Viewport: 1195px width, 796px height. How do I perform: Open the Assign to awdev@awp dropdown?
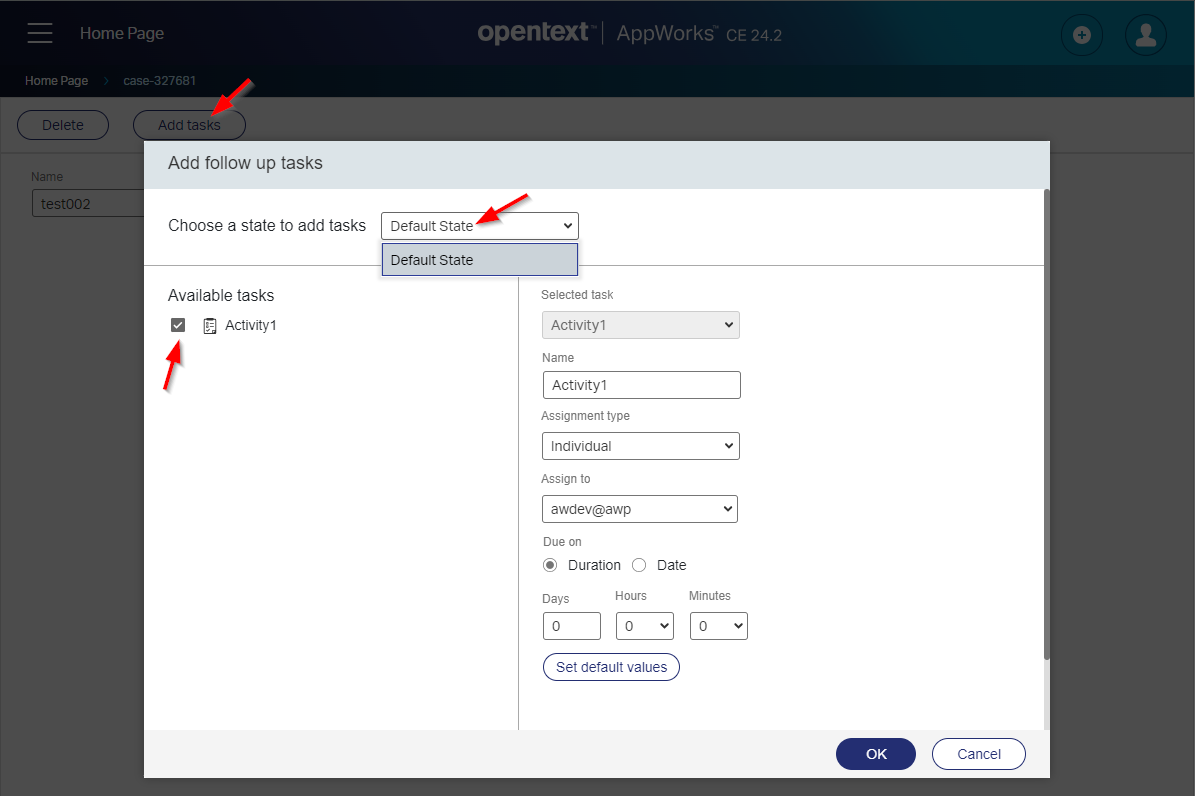(639, 509)
